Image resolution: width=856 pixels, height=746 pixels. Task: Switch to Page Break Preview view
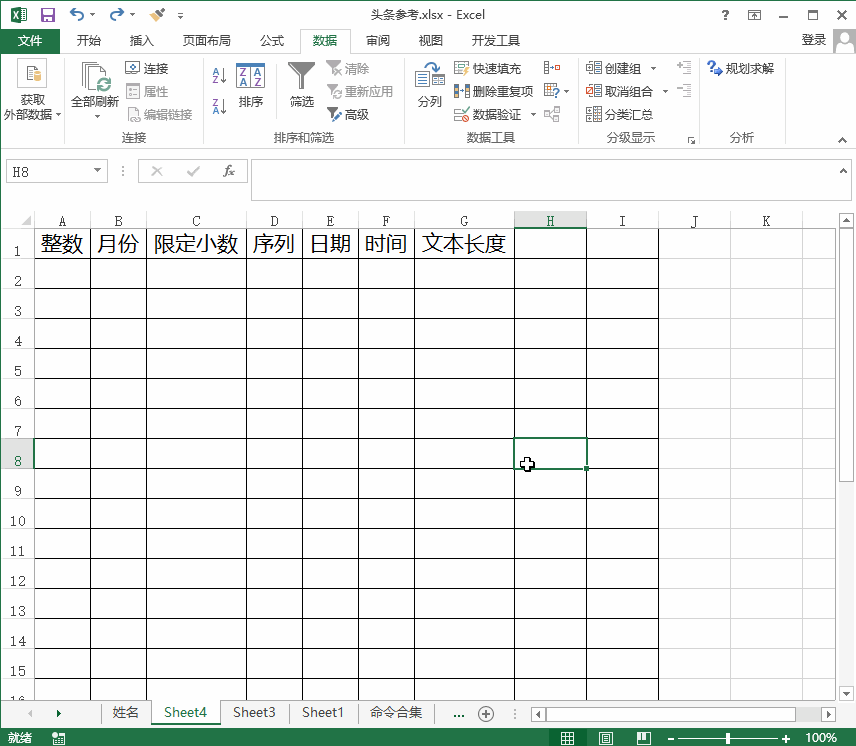tap(644, 738)
